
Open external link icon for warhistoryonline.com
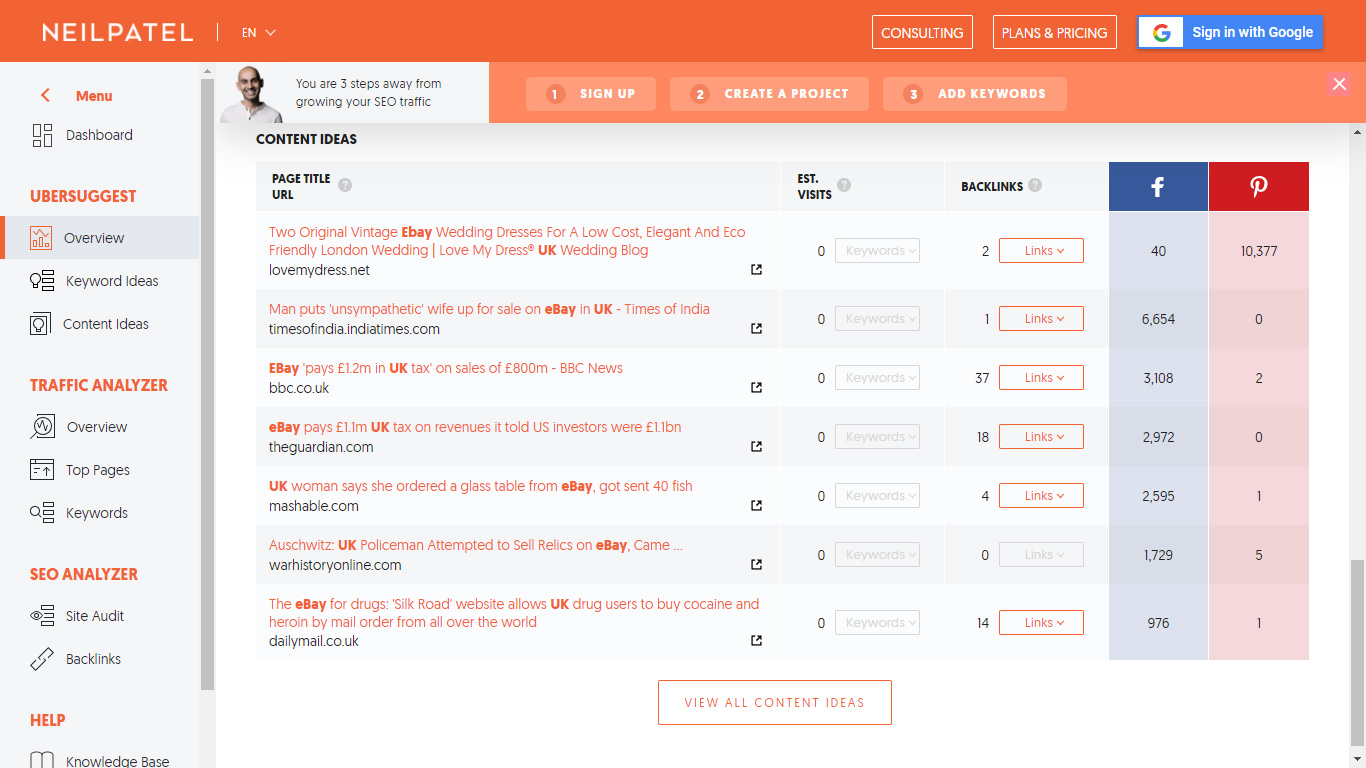(756, 565)
